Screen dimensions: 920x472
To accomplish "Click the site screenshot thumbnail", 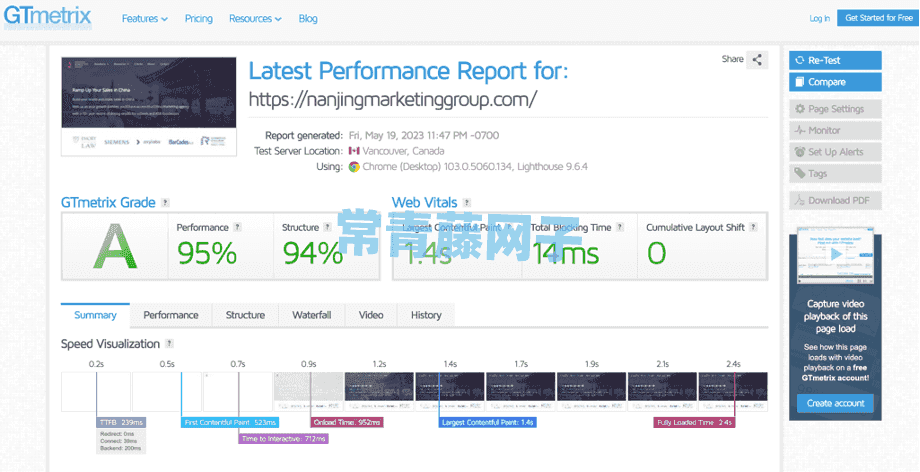I will pyautogui.click(x=149, y=106).
